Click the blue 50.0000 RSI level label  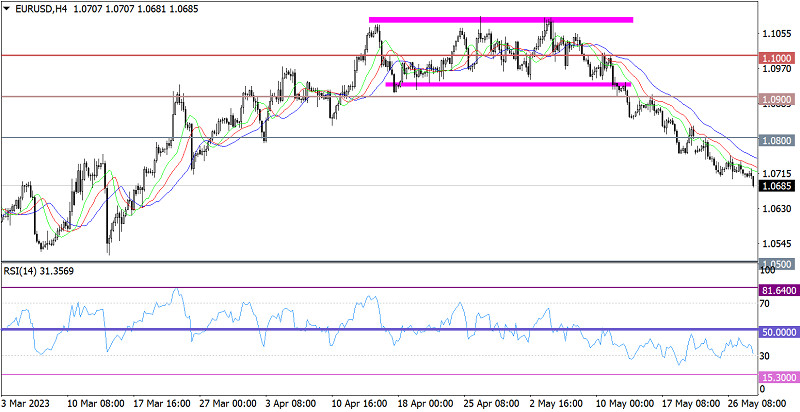(777, 331)
